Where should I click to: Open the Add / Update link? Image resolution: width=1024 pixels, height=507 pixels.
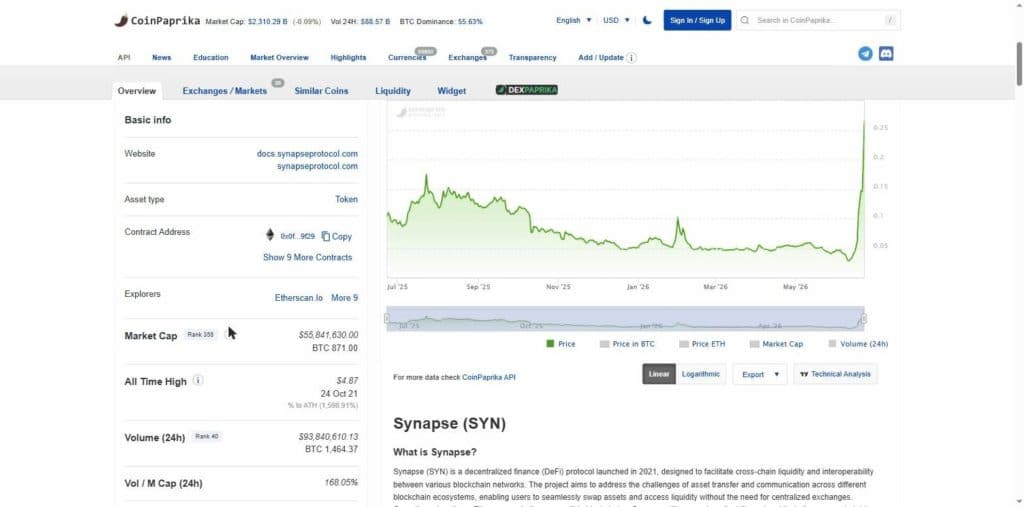[601, 57]
